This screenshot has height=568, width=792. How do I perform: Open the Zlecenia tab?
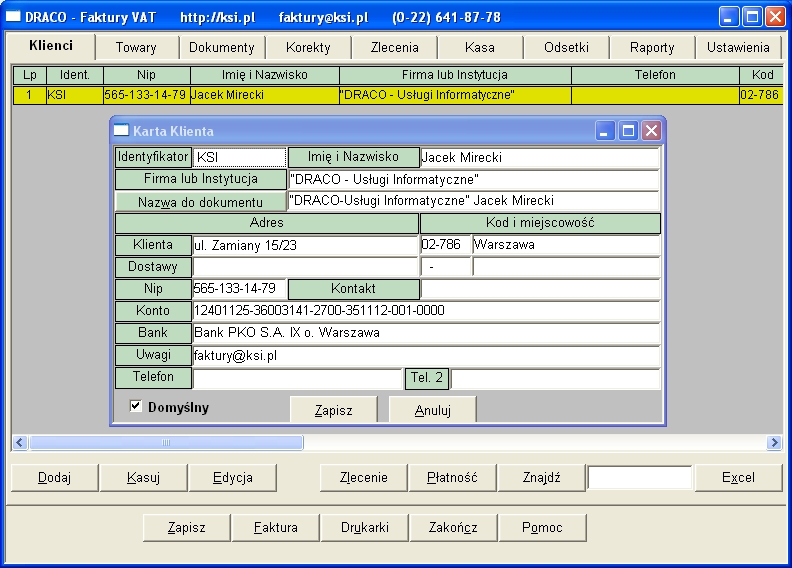(394, 47)
